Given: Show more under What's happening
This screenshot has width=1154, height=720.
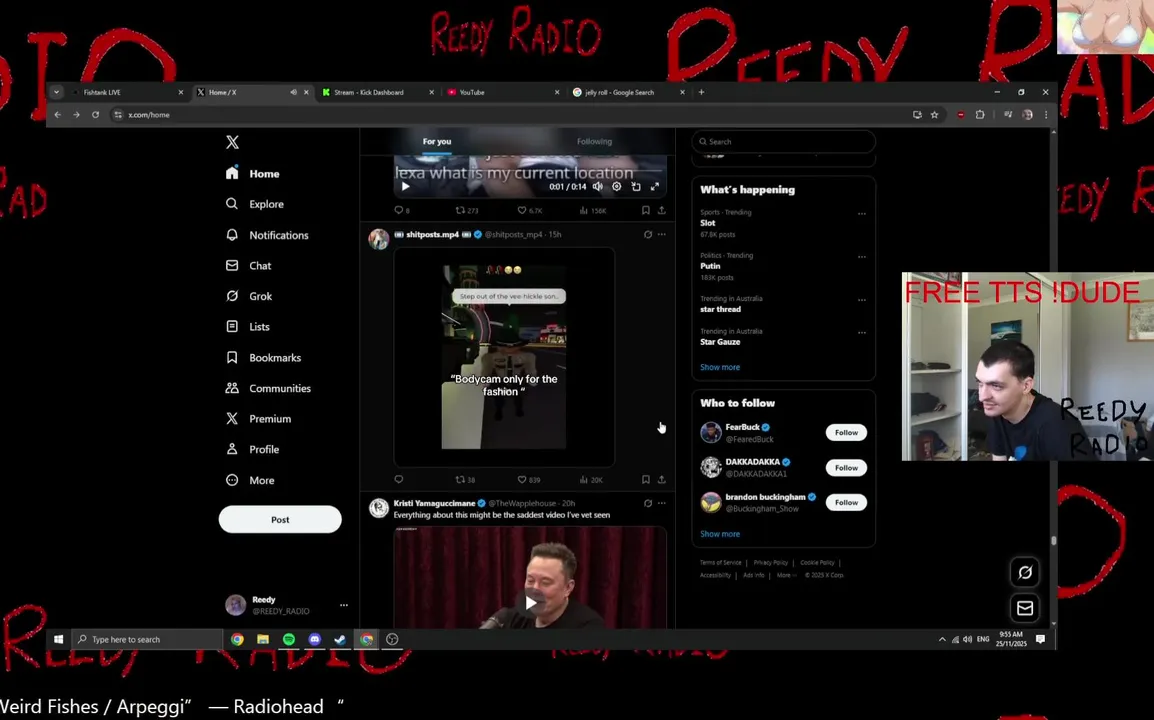Looking at the screenshot, I should tap(720, 367).
